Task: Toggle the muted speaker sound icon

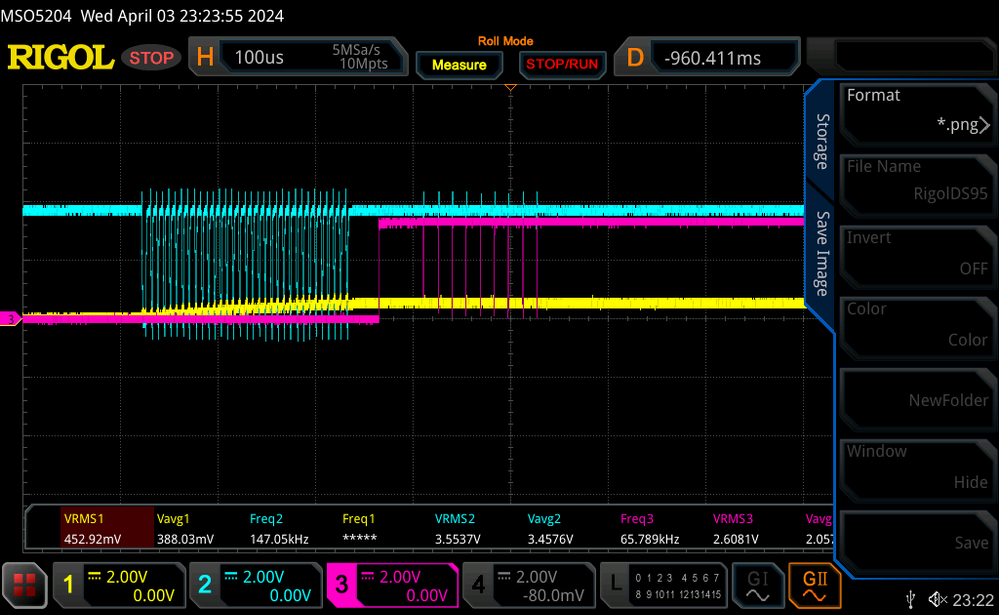Action: [938, 599]
